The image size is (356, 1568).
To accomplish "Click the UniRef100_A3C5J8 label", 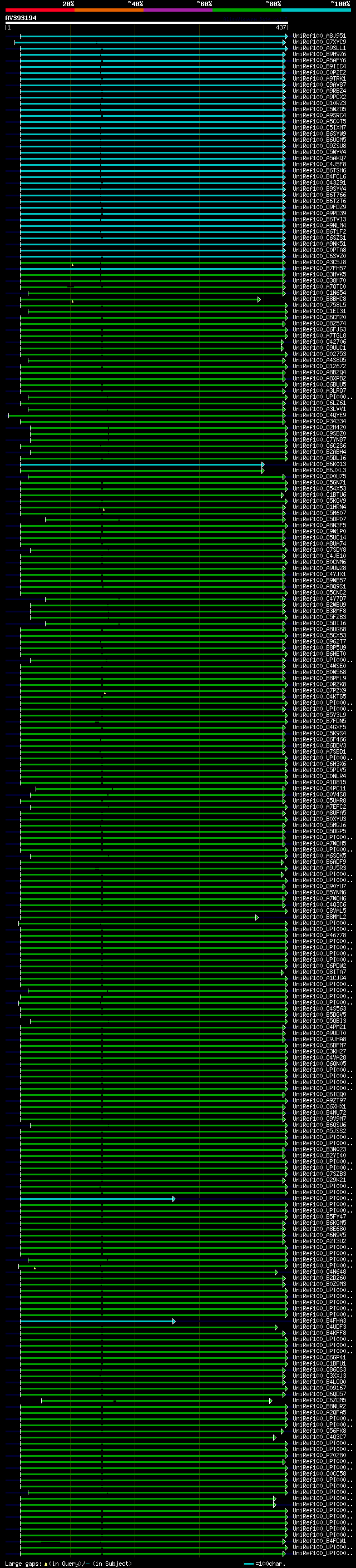I will point(319,263).
